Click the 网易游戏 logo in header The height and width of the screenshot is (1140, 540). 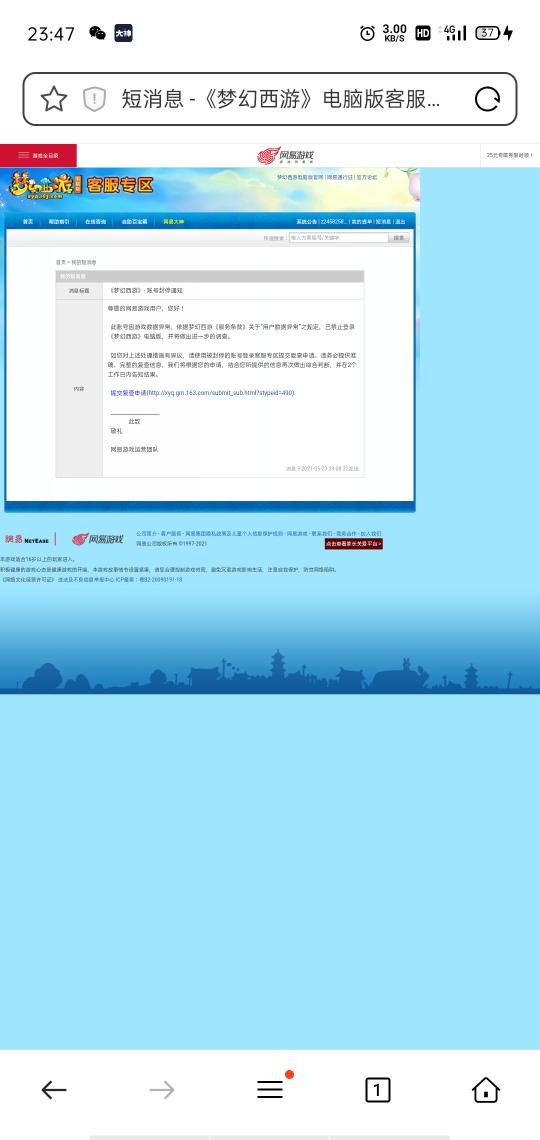[286, 156]
